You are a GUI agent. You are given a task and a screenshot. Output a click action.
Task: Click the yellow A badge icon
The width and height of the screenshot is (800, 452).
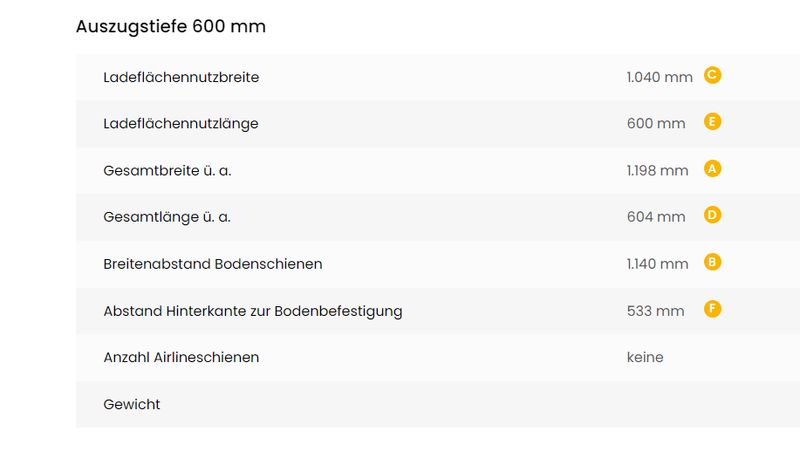pyautogui.click(x=712, y=169)
